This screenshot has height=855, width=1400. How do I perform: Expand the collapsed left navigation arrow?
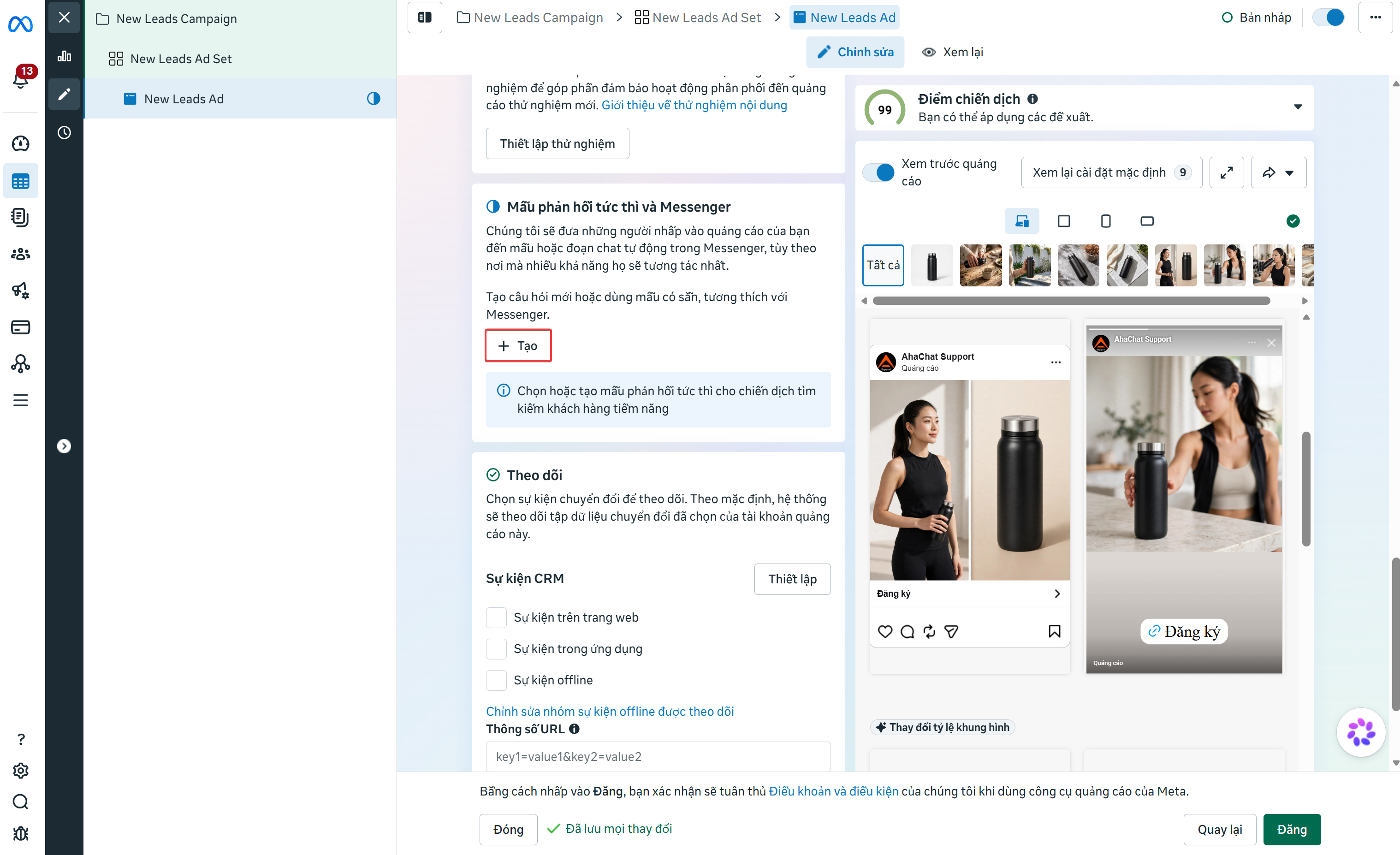64,446
